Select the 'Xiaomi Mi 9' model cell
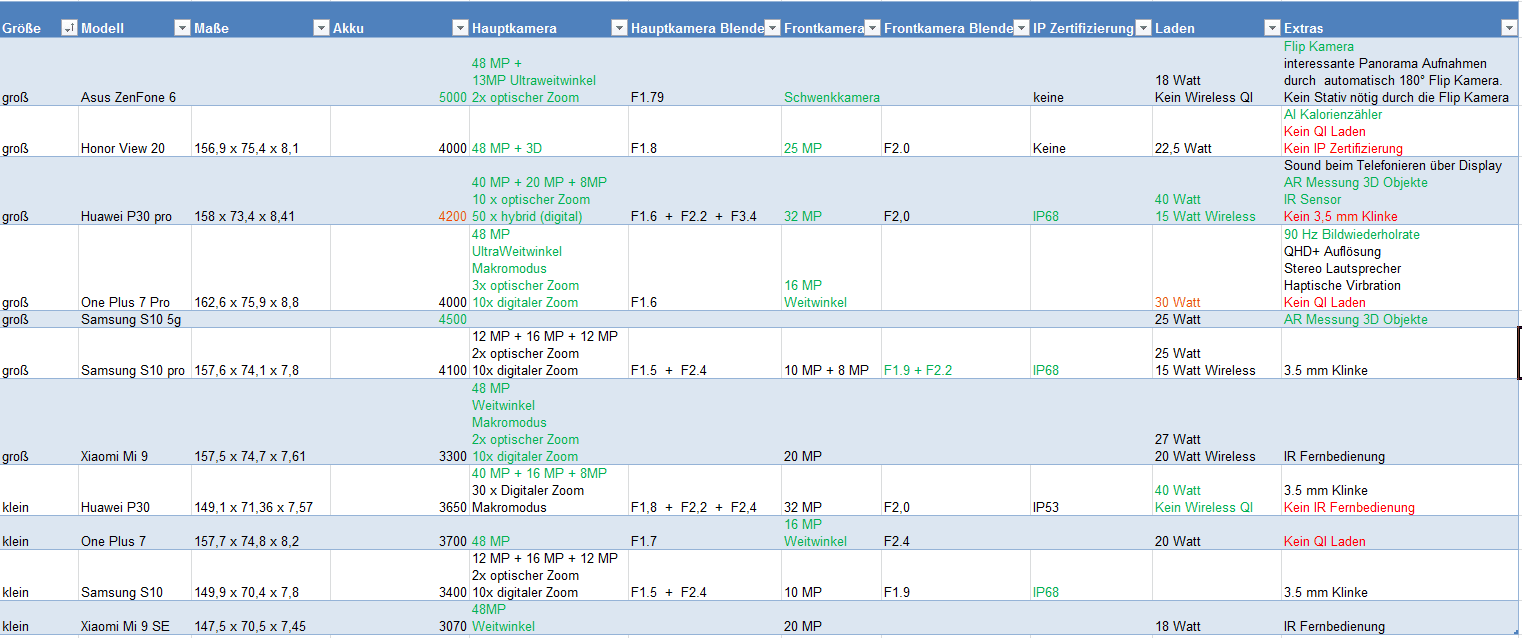 point(134,421)
